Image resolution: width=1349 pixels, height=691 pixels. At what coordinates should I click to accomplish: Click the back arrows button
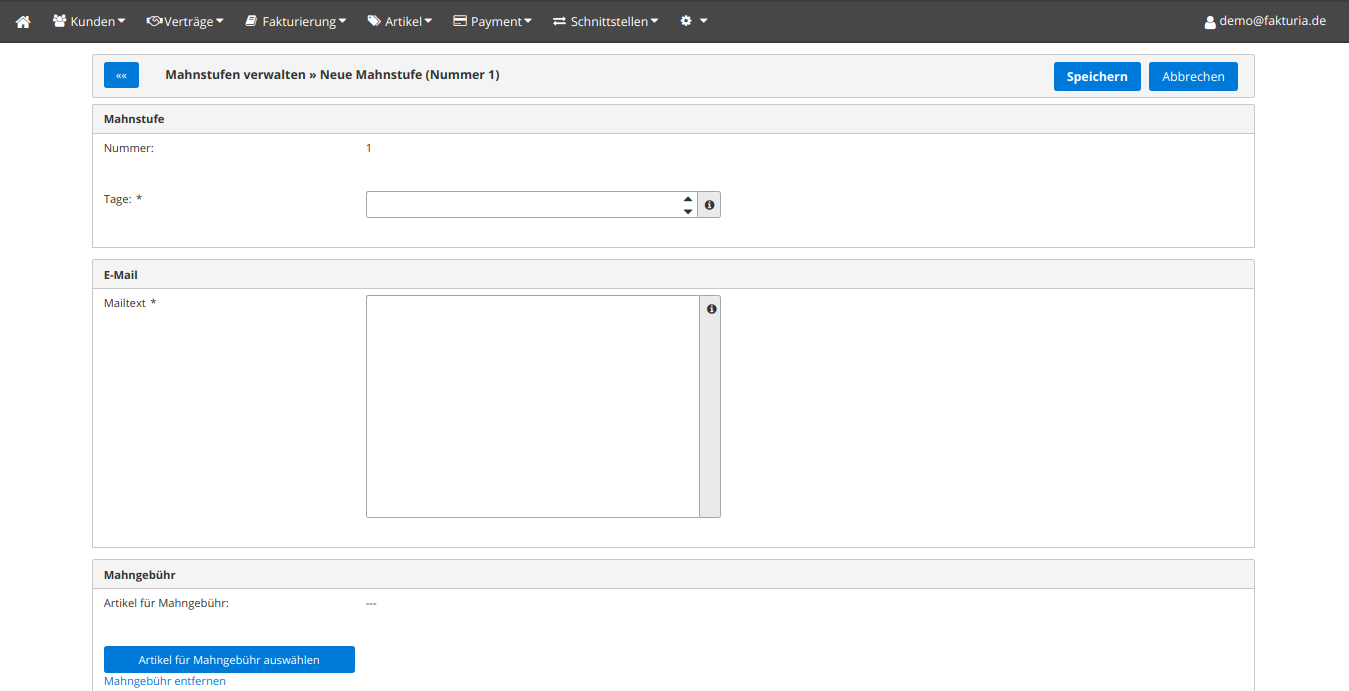click(121, 76)
